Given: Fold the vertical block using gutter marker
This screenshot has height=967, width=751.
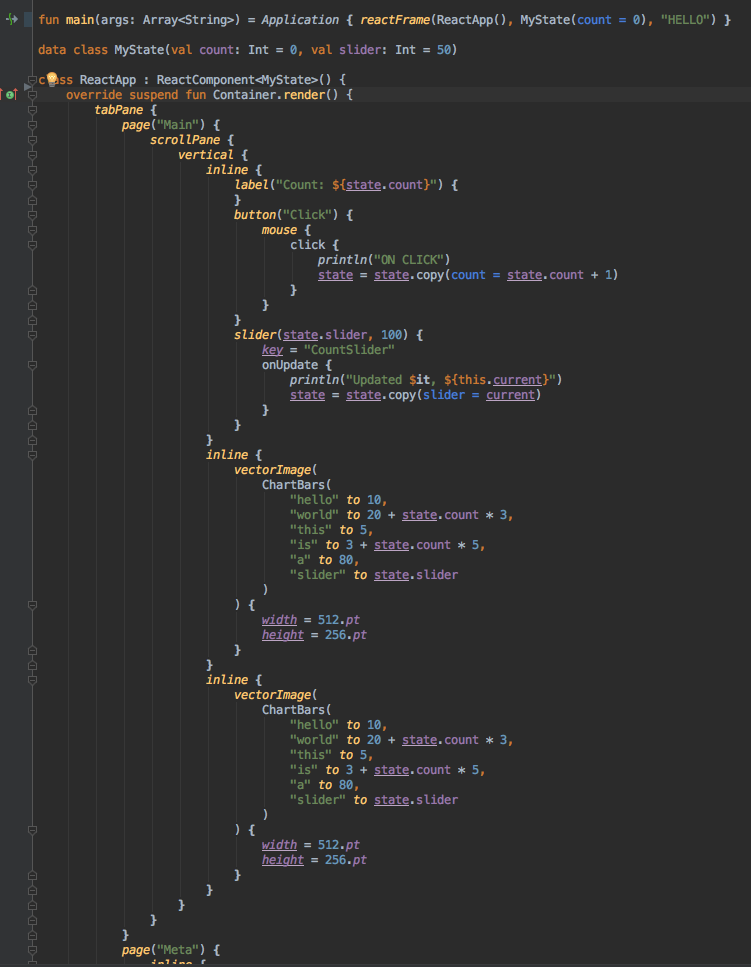Looking at the screenshot, I should coord(32,155).
